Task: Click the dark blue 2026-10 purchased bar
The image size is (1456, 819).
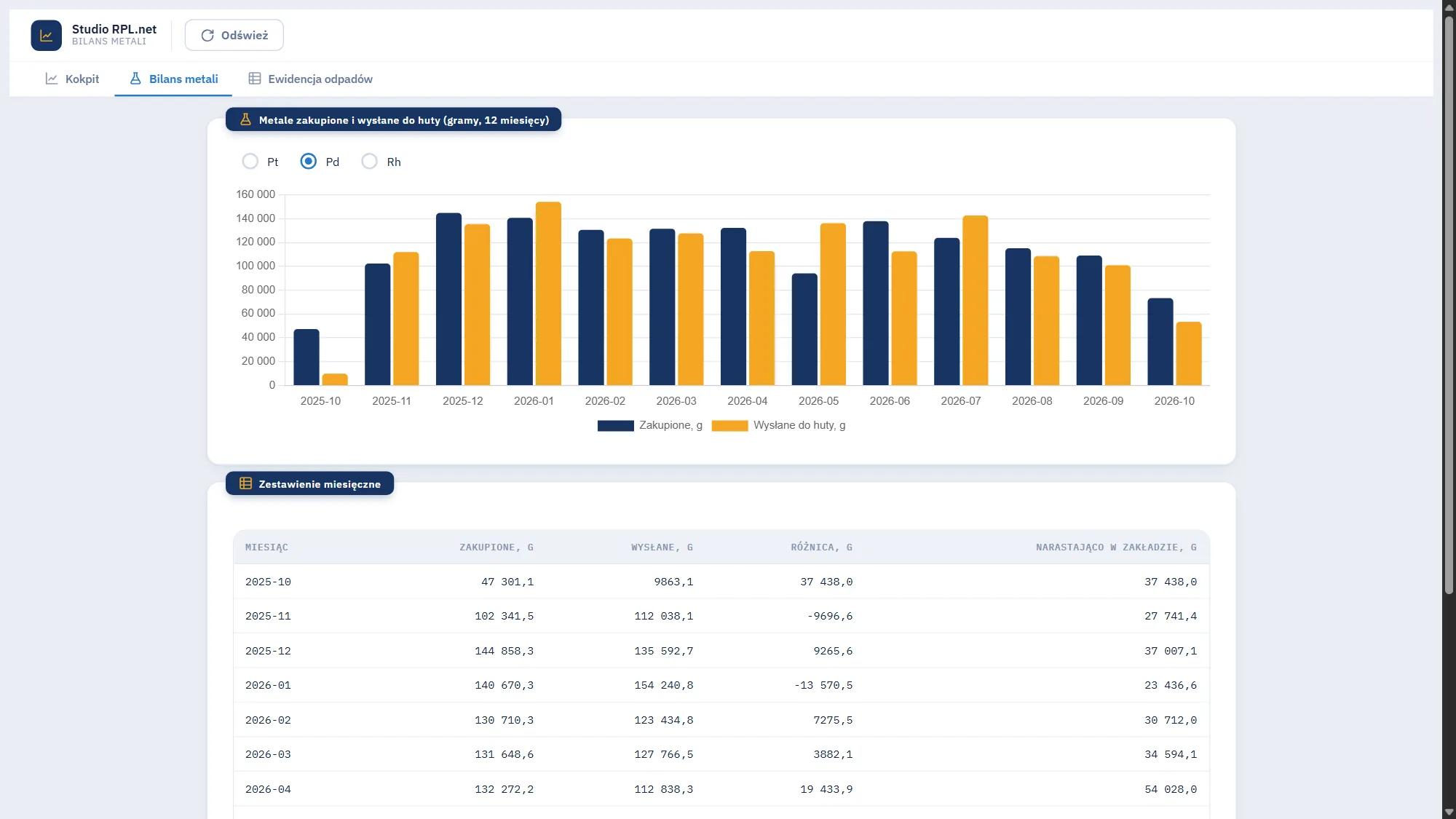Action: coord(1160,341)
